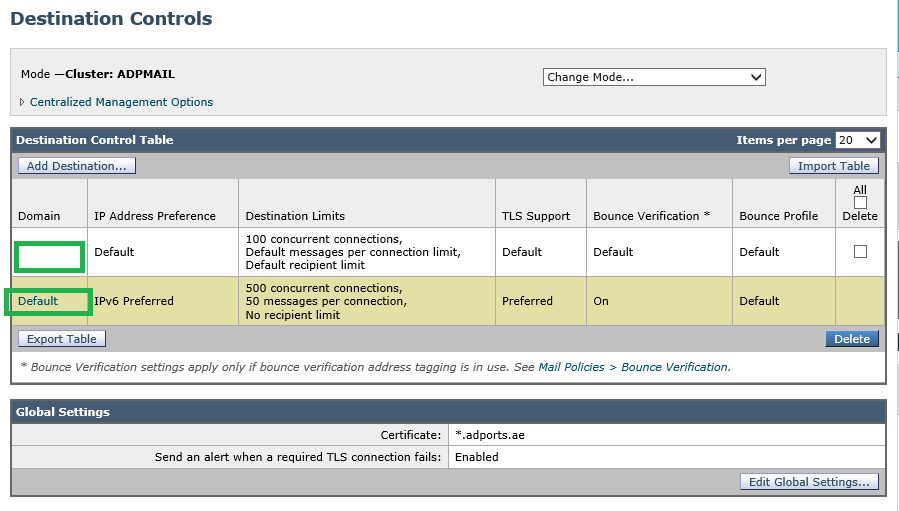
Task: Click Add Destination button
Action: [x=77, y=166]
